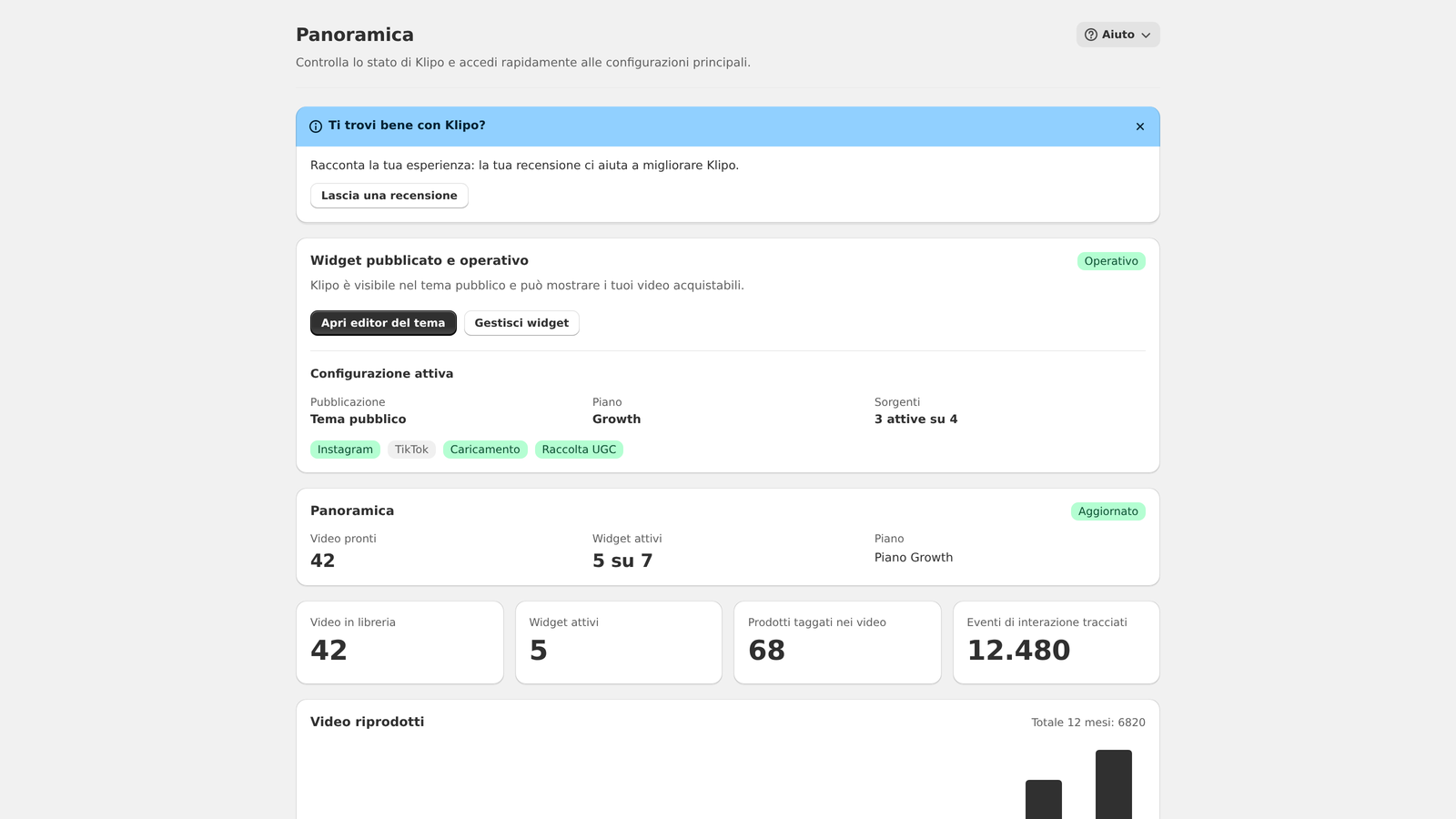1456x819 pixels.
Task: Click the bold "Growth" plan value
Action: click(616, 420)
